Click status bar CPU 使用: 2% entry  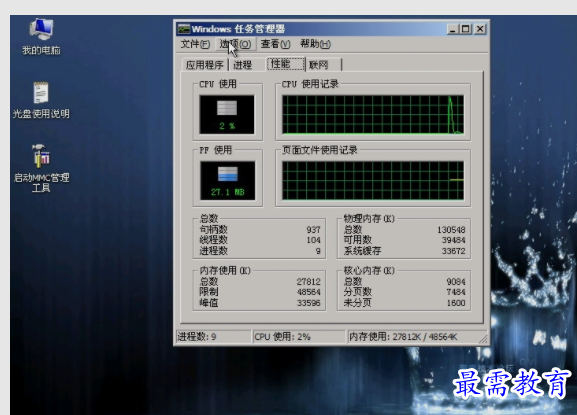click(299, 337)
